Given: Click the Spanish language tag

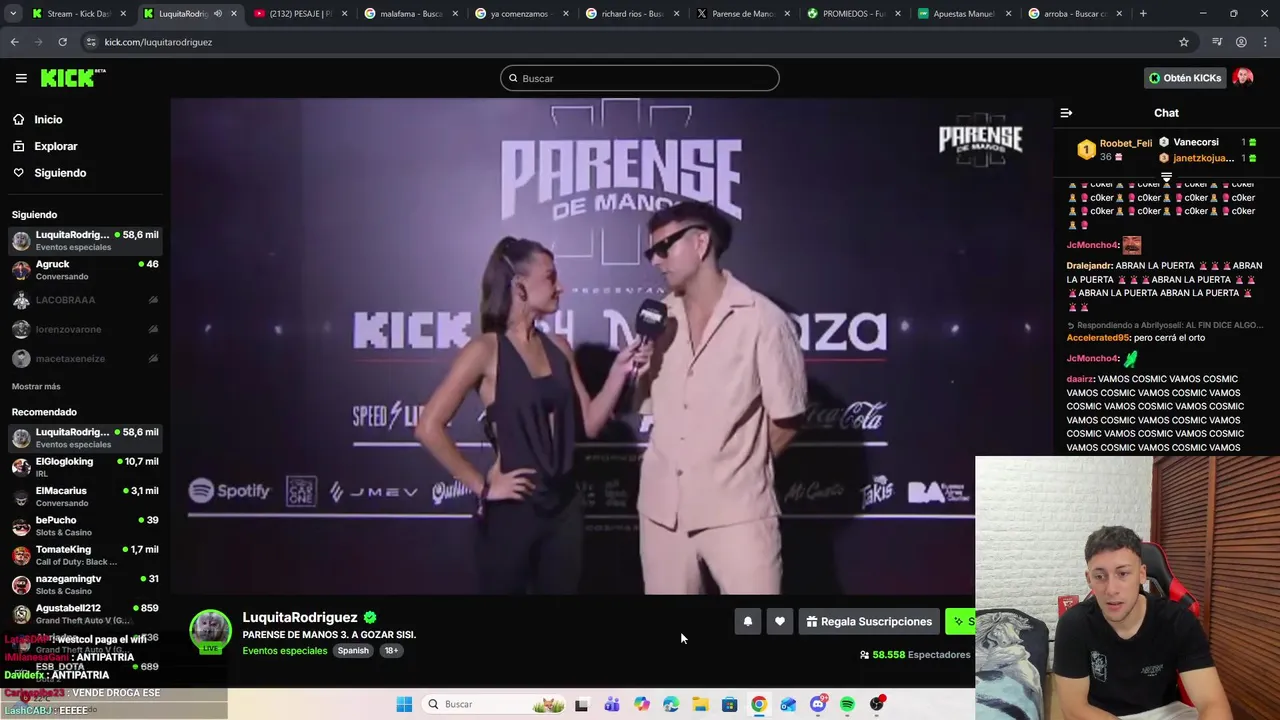Looking at the screenshot, I should pos(353,651).
